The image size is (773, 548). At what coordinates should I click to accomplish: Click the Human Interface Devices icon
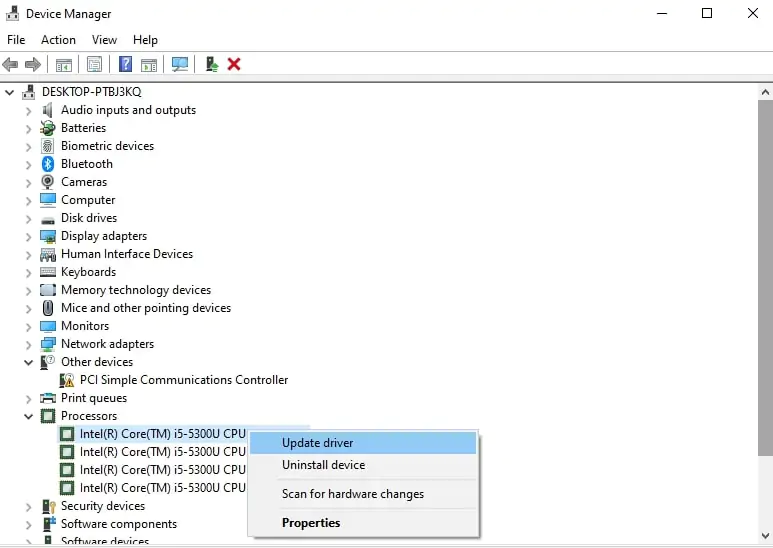48,254
